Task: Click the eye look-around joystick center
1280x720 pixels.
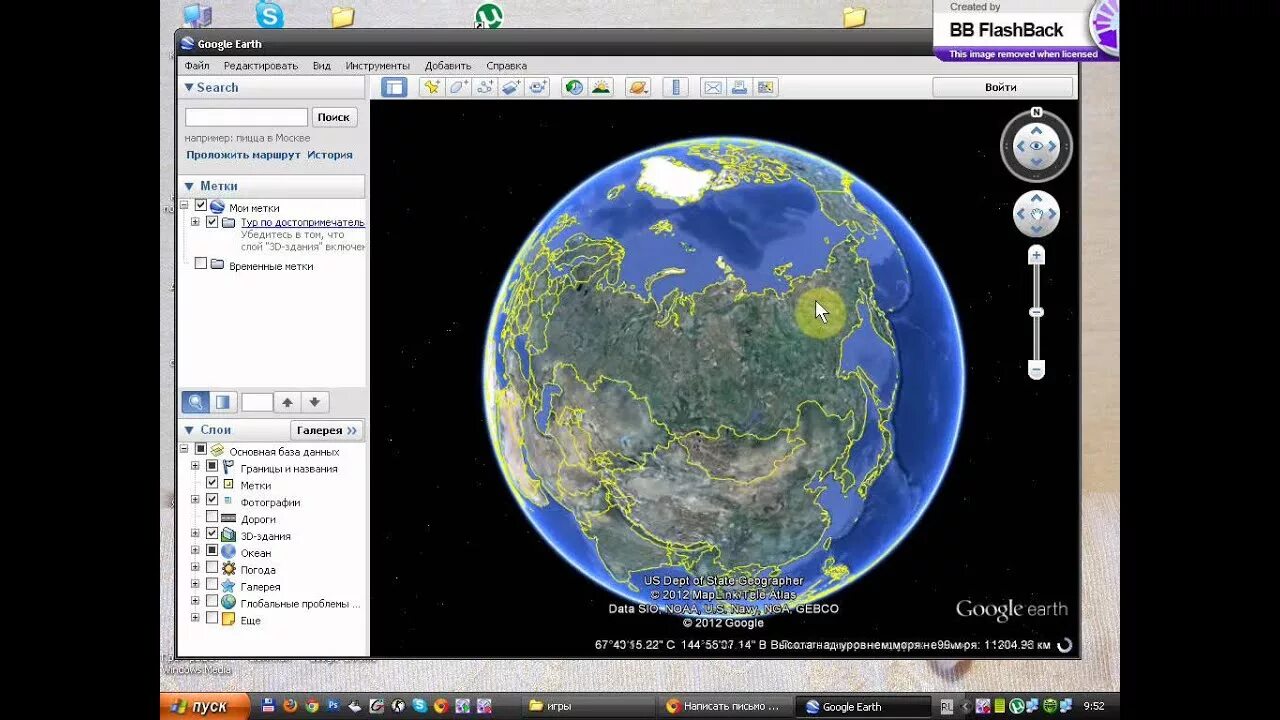Action: pyautogui.click(x=1036, y=146)
